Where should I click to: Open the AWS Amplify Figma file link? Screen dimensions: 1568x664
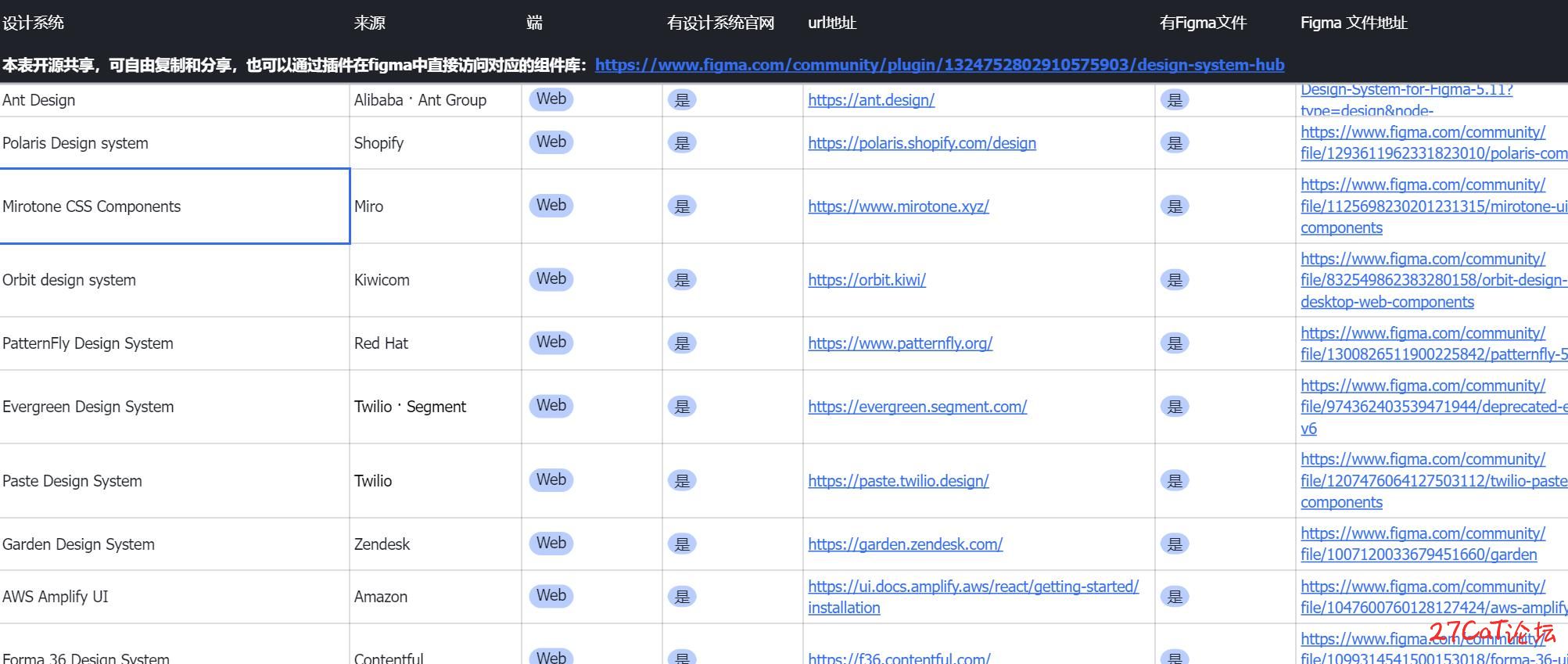click(x=1433, y=597)
